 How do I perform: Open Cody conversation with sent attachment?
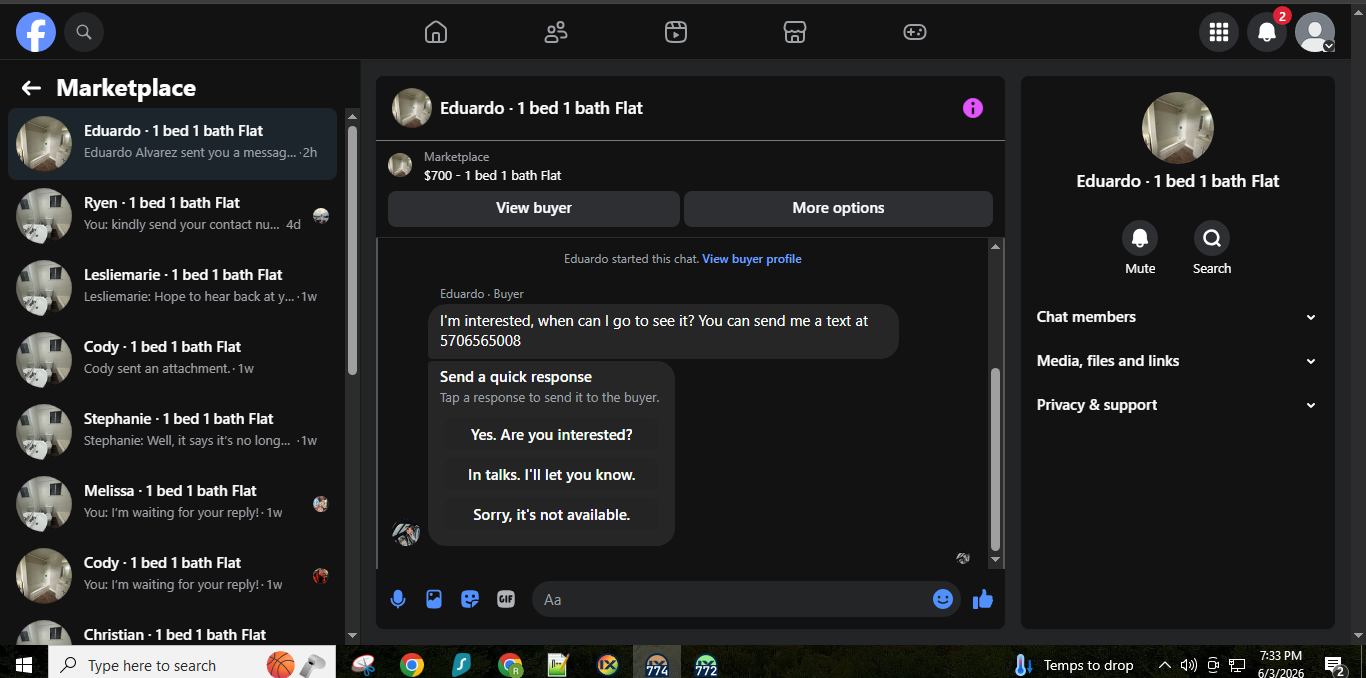coord(172,360)
